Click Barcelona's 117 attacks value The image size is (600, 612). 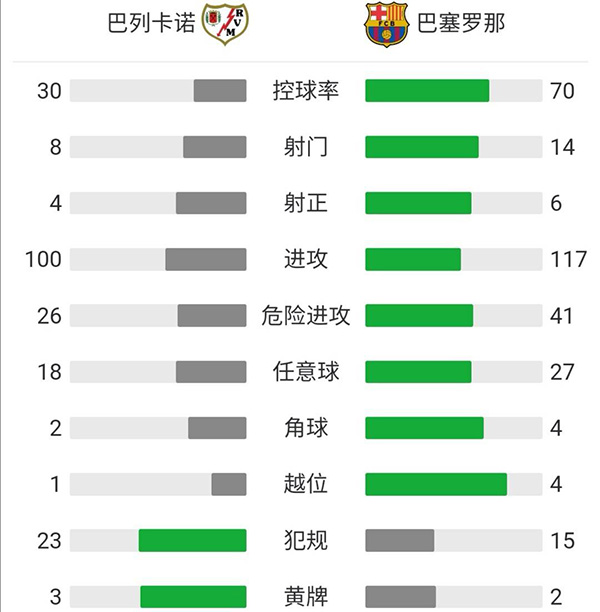568,259
